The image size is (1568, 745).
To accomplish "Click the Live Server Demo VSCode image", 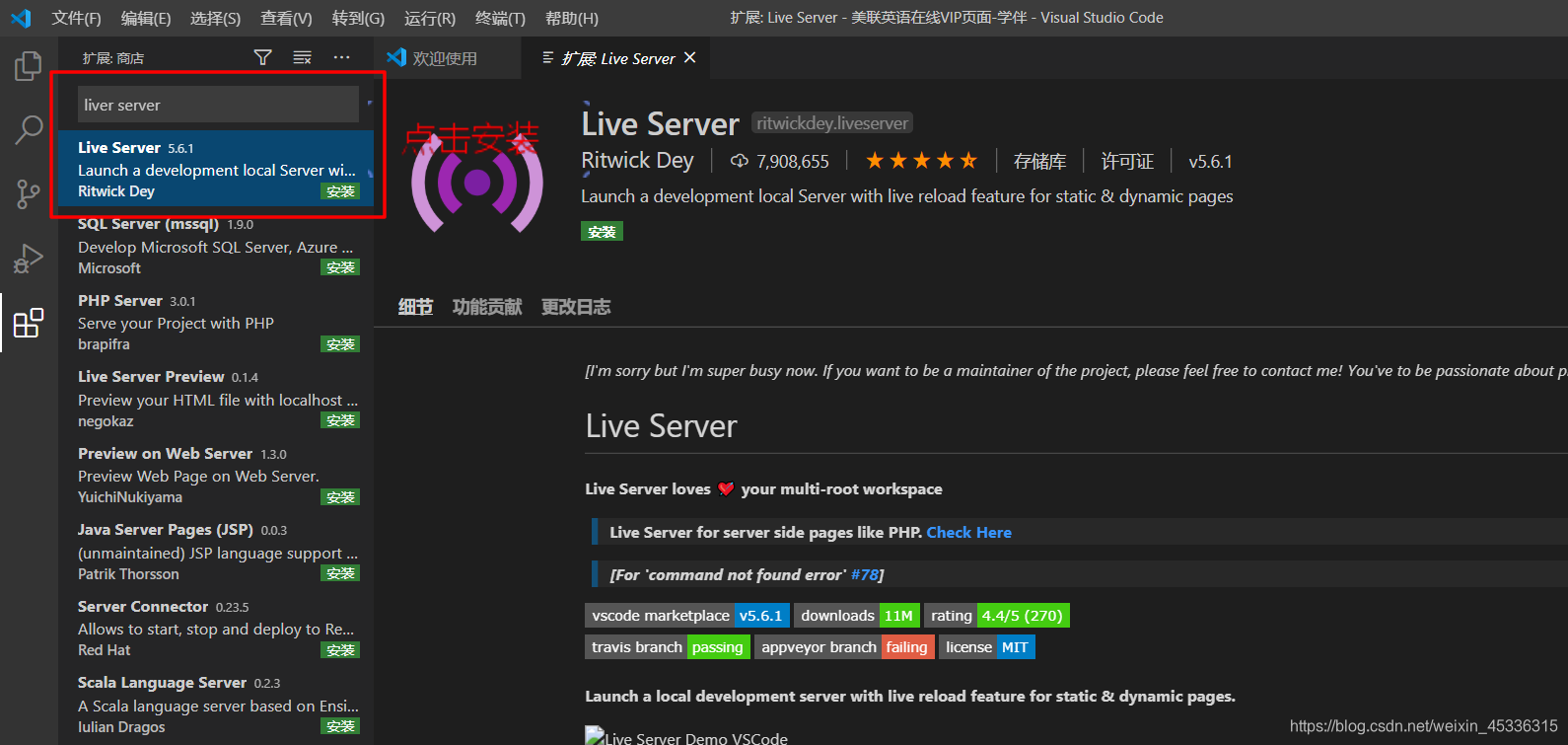I will (686, 736).
